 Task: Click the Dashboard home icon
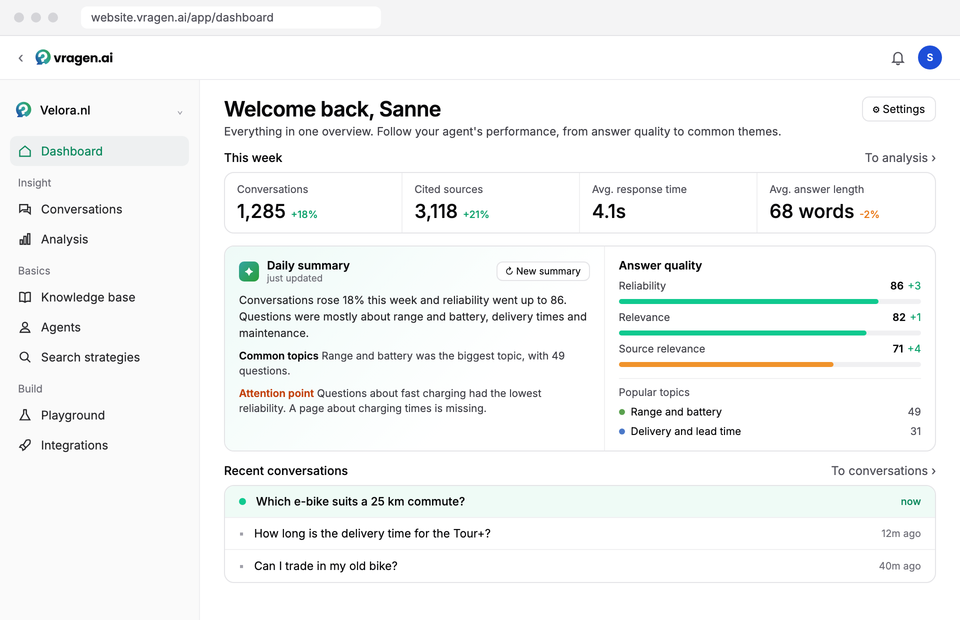coord(25,151)
